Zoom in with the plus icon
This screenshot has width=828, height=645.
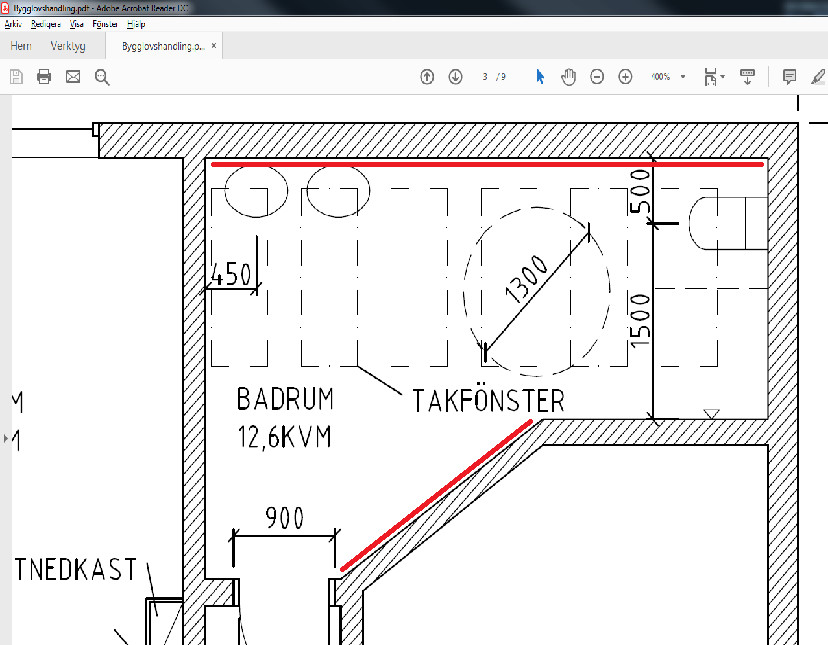pos(626,77)
